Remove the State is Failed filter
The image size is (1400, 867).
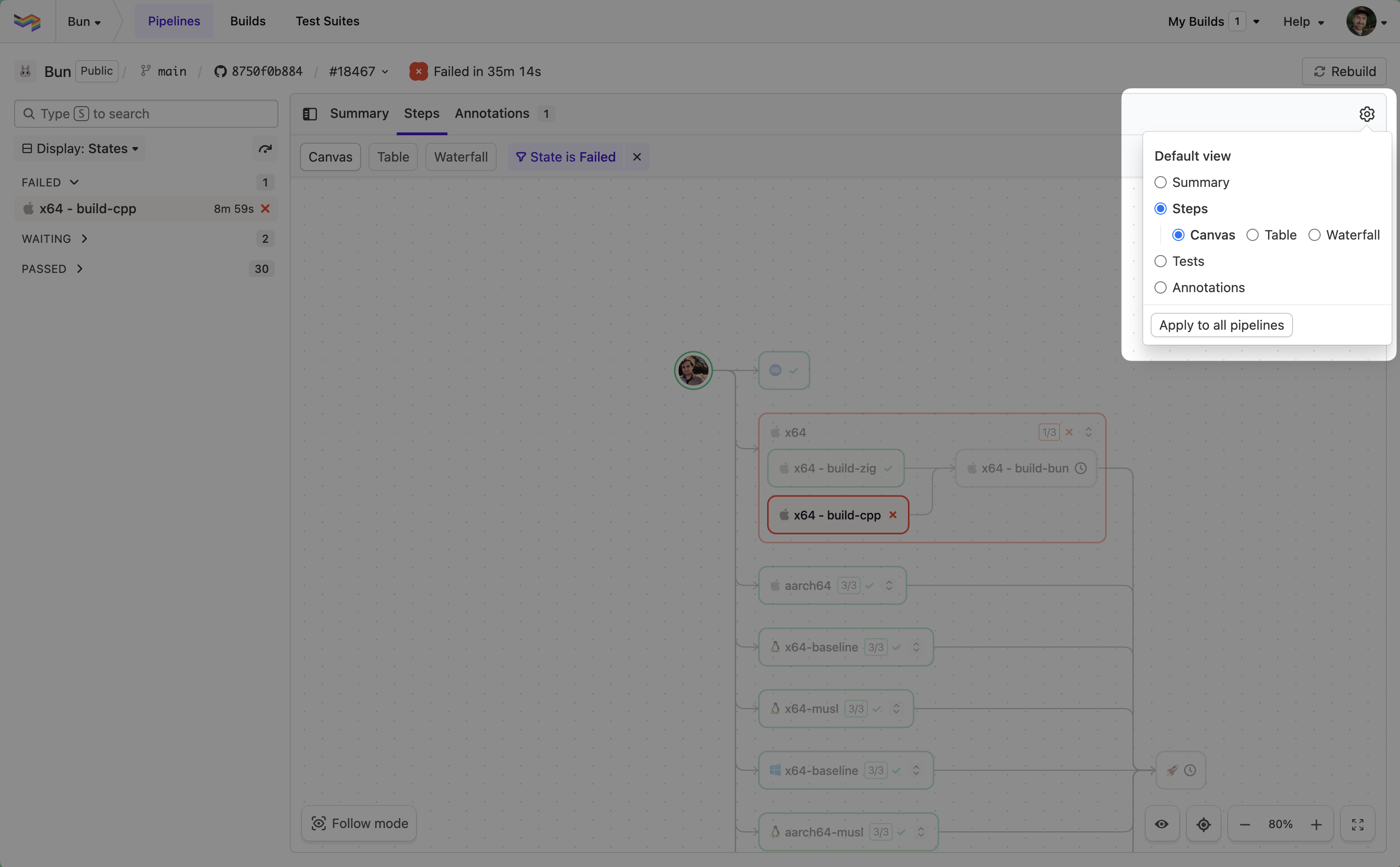point(637,156)
